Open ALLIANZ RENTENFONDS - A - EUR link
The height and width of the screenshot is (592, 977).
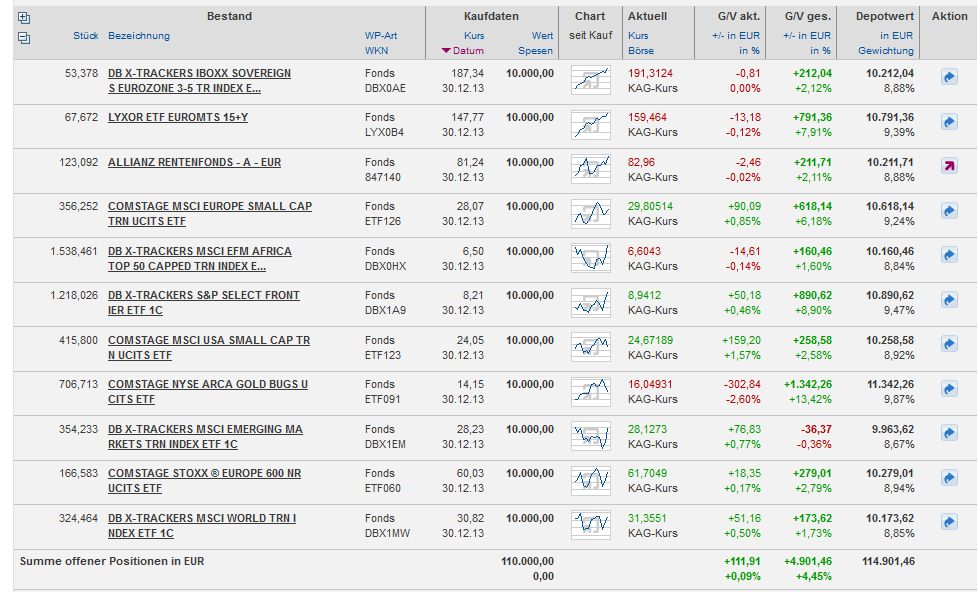pos(194,162)
